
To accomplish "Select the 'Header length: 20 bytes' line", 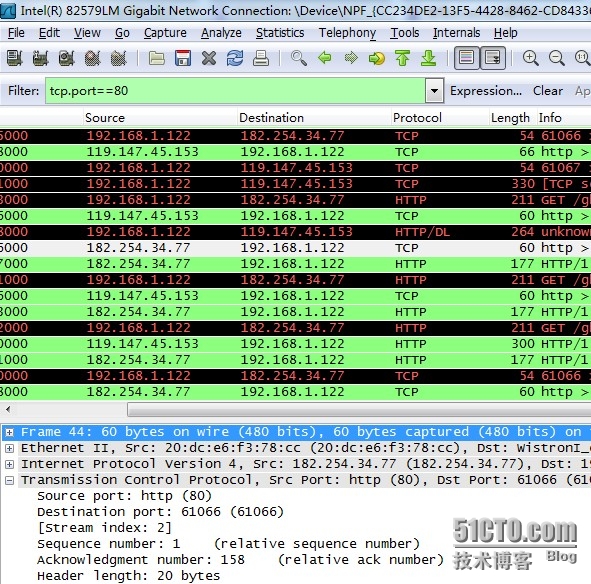I will 129,576.
